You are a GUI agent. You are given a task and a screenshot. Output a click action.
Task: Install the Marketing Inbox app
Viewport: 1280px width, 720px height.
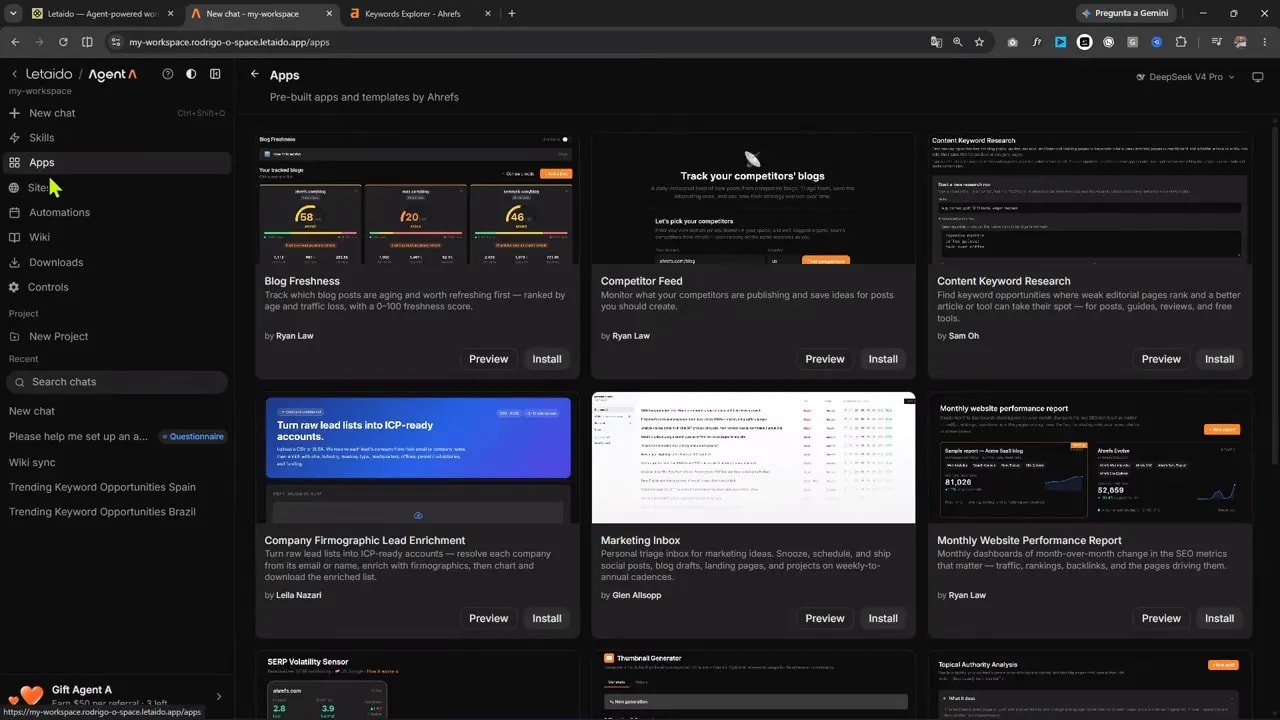tap(883, 618)
